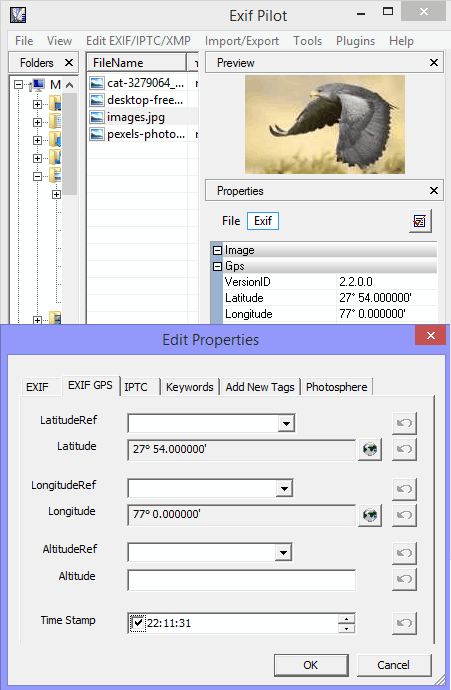Click into the Longitude input field
451x690 pixels.
[x=241, y=514]
